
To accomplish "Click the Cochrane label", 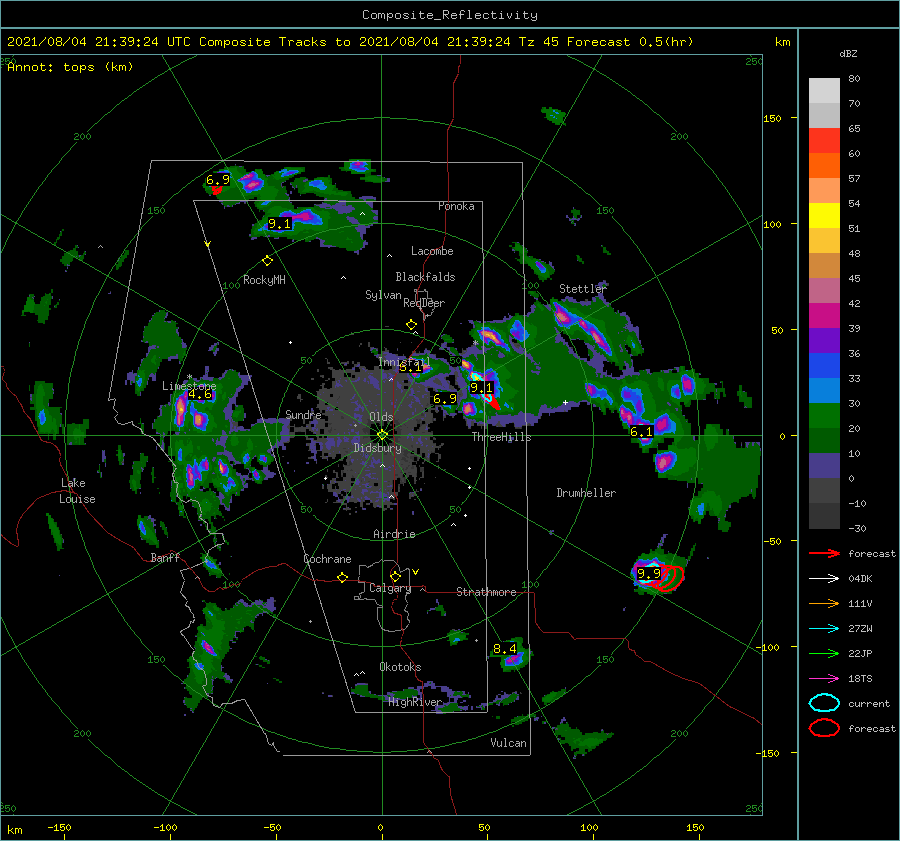I will (x=327, y=559).
